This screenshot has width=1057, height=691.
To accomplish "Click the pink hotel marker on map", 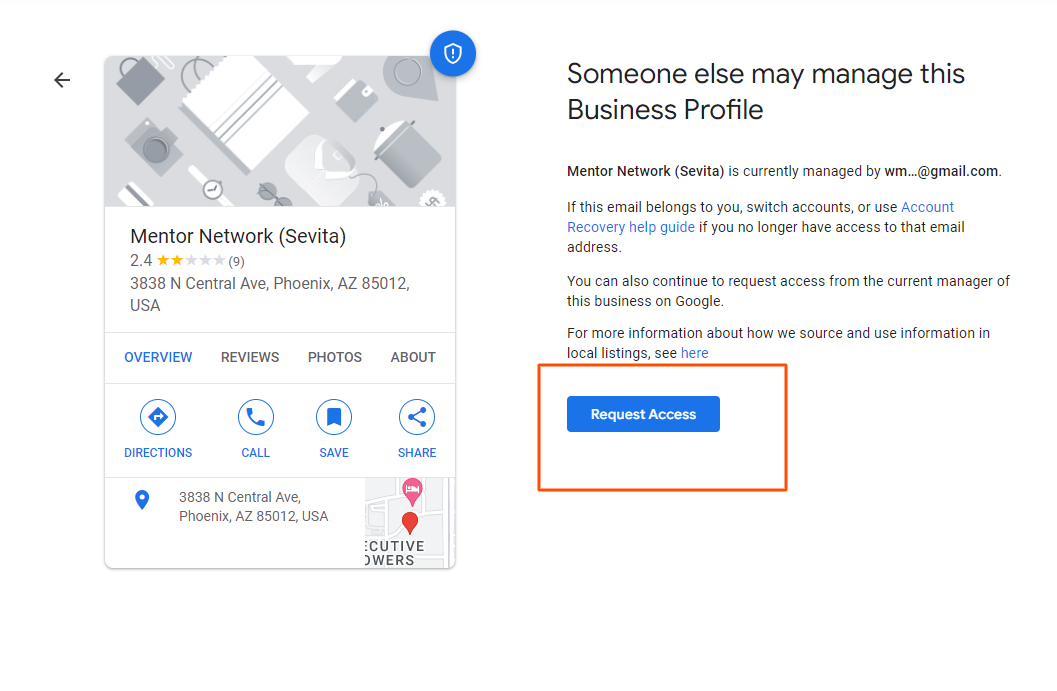I will tap(412, 491).
